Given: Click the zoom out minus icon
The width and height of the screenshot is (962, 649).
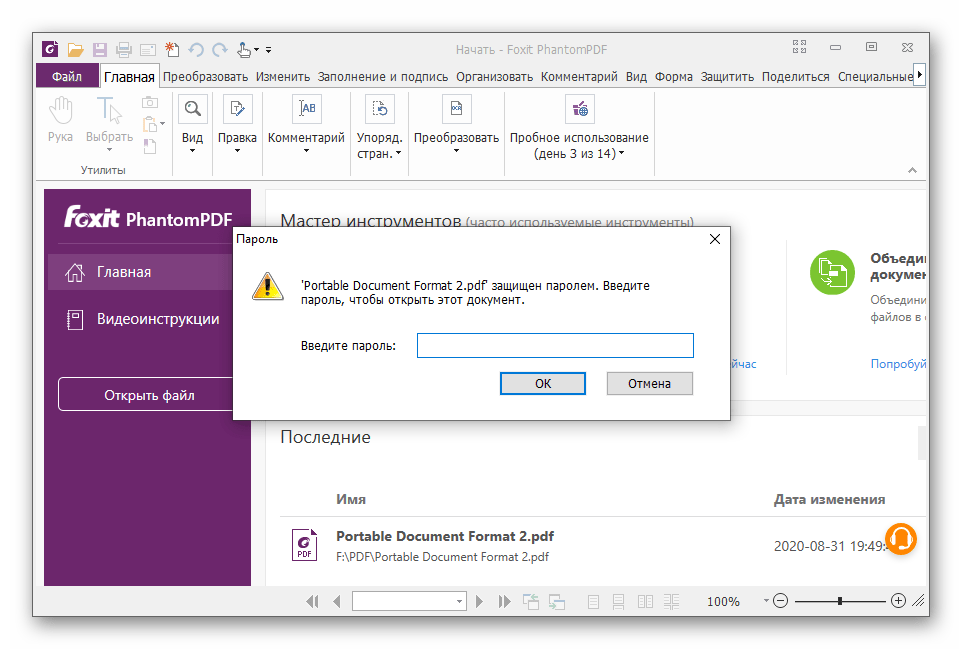Looking at the screenshot, I should click(780, 601).
